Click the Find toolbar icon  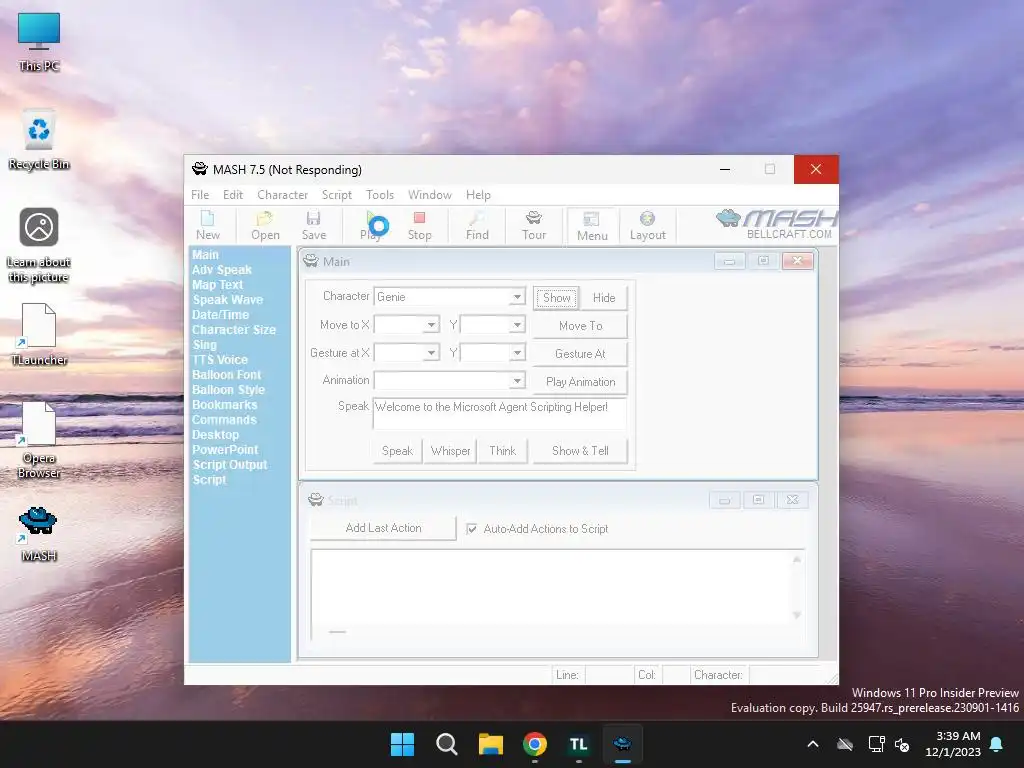coord(477,218)
